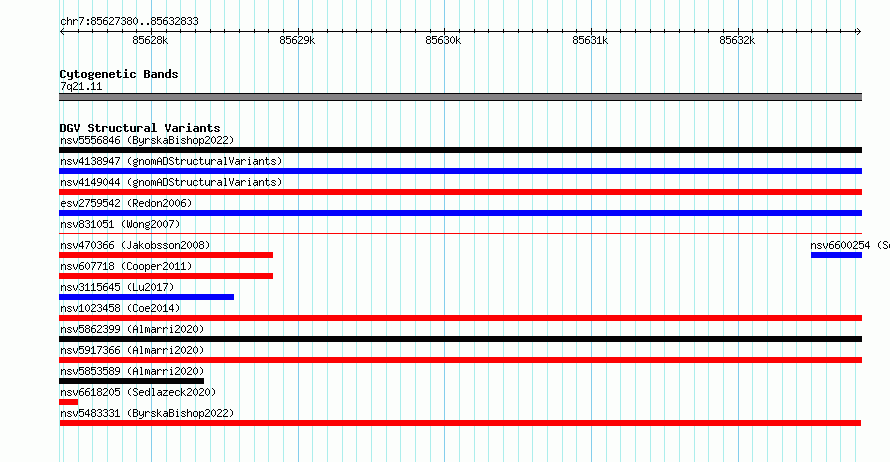Open the nsv5853589 (Almarri2020) label

coord(132,371)
